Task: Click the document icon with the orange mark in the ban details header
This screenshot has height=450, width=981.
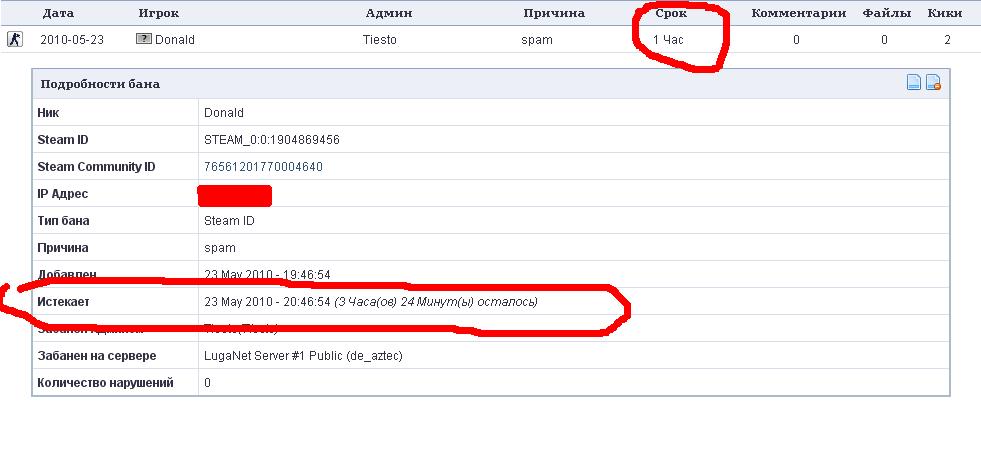Action: [x=933, y=83]
